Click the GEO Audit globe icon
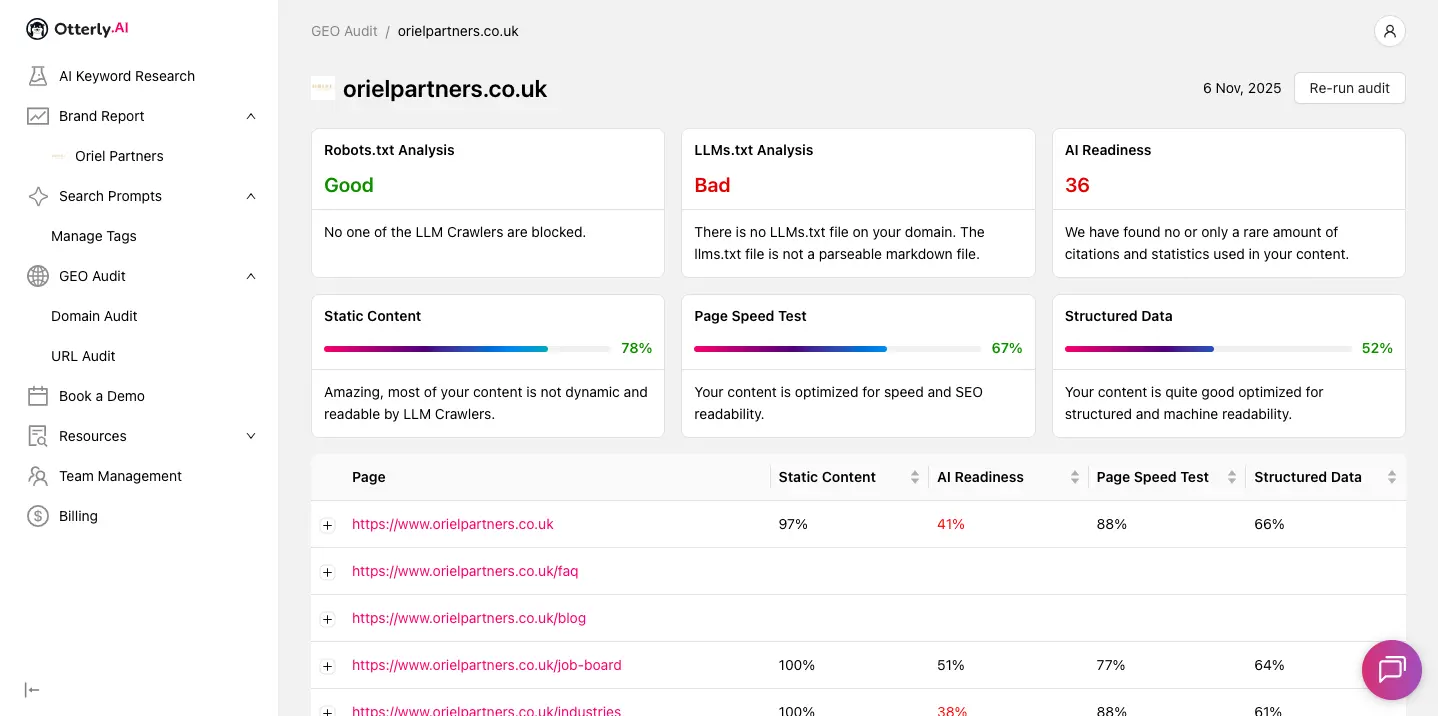1438x716 pixels. [x=38, y=276]
